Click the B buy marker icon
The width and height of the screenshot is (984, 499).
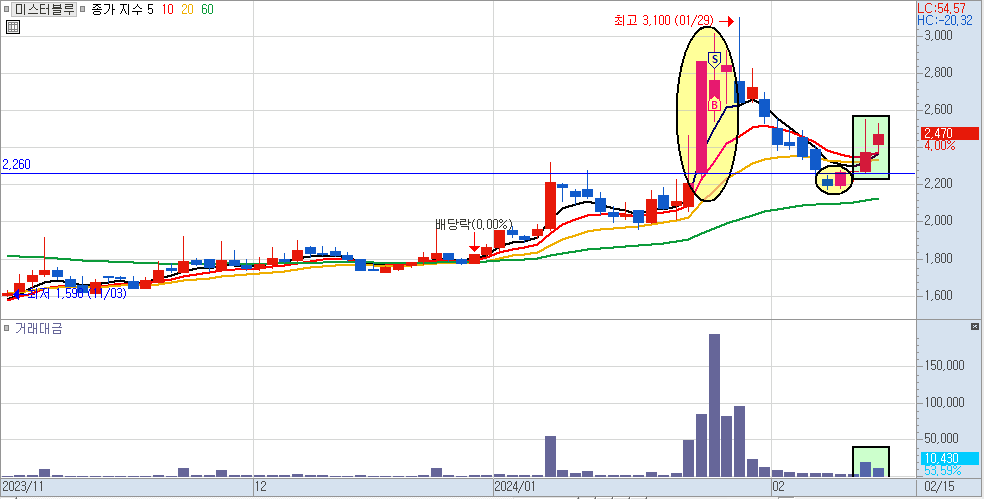pyautogui.click(x=714, y=104)
